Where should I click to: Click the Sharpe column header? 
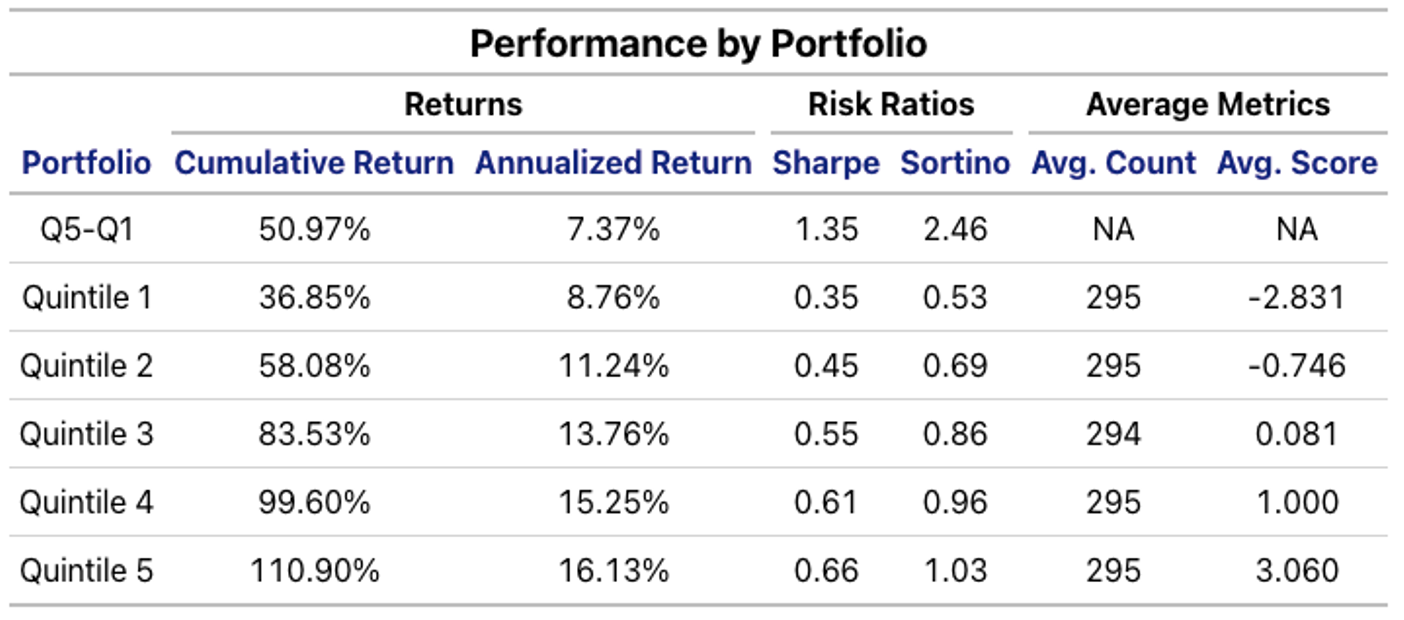[826, 163]
